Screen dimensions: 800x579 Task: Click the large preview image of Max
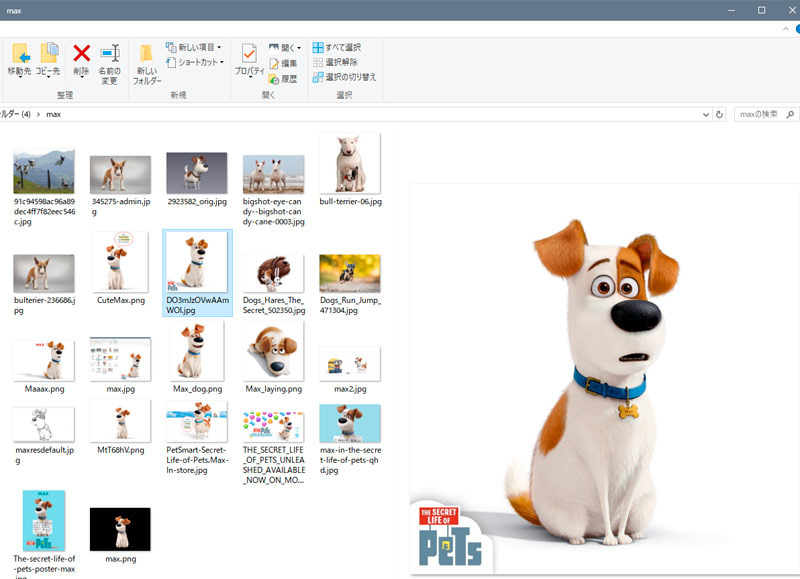605,379
